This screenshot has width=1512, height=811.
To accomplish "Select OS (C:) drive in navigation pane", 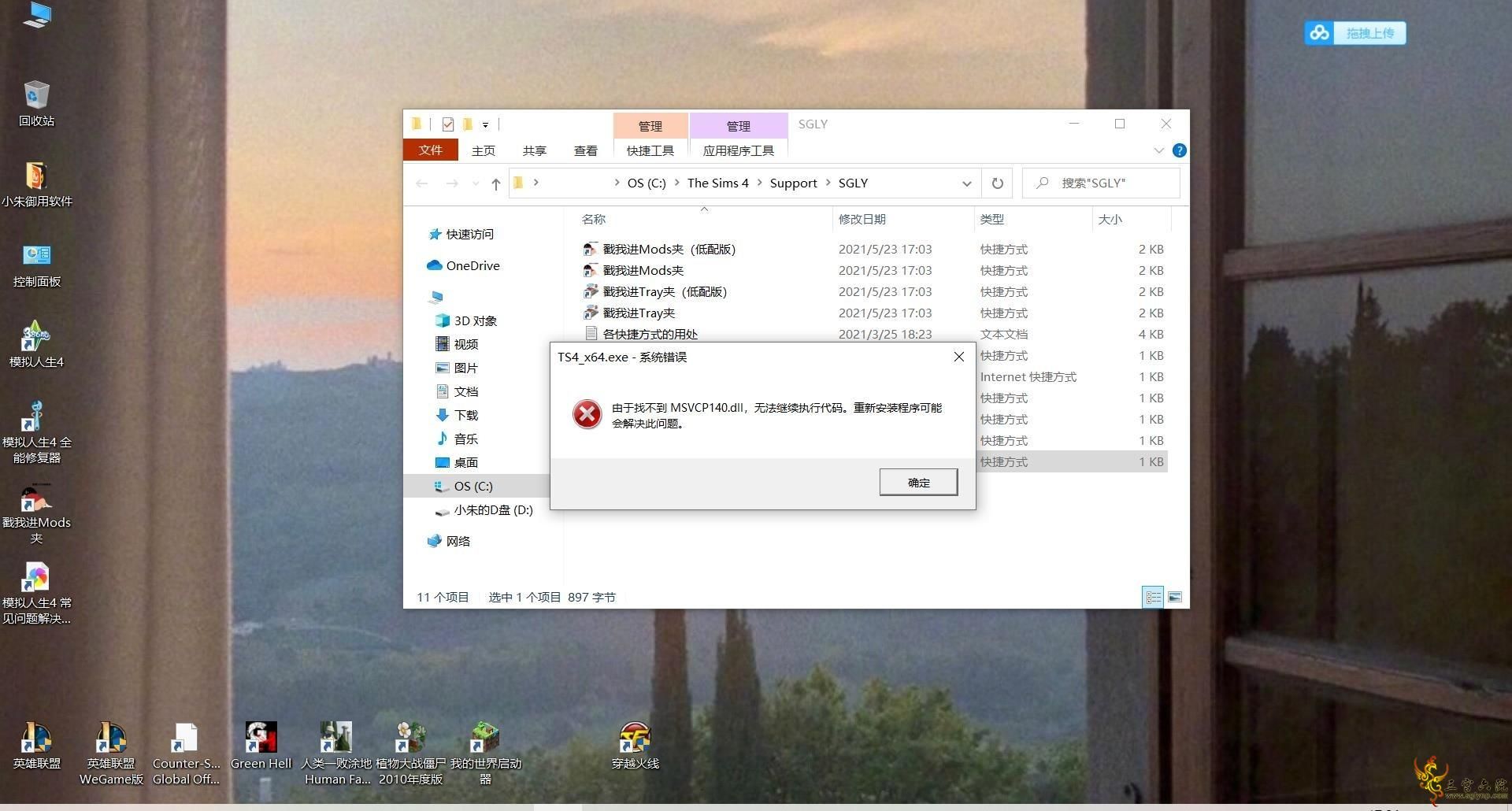I will tap(477, 486).
